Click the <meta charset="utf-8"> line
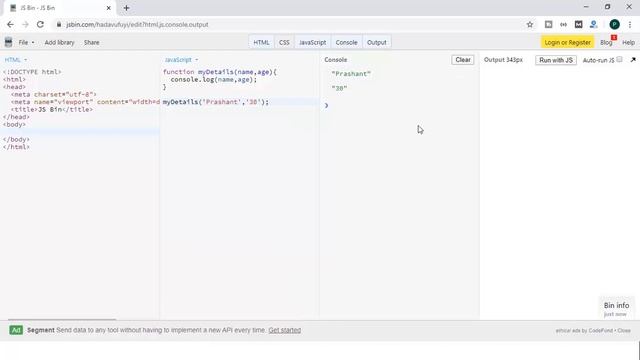The height and width of the screenshot is (360, 640). click(53, 94)
